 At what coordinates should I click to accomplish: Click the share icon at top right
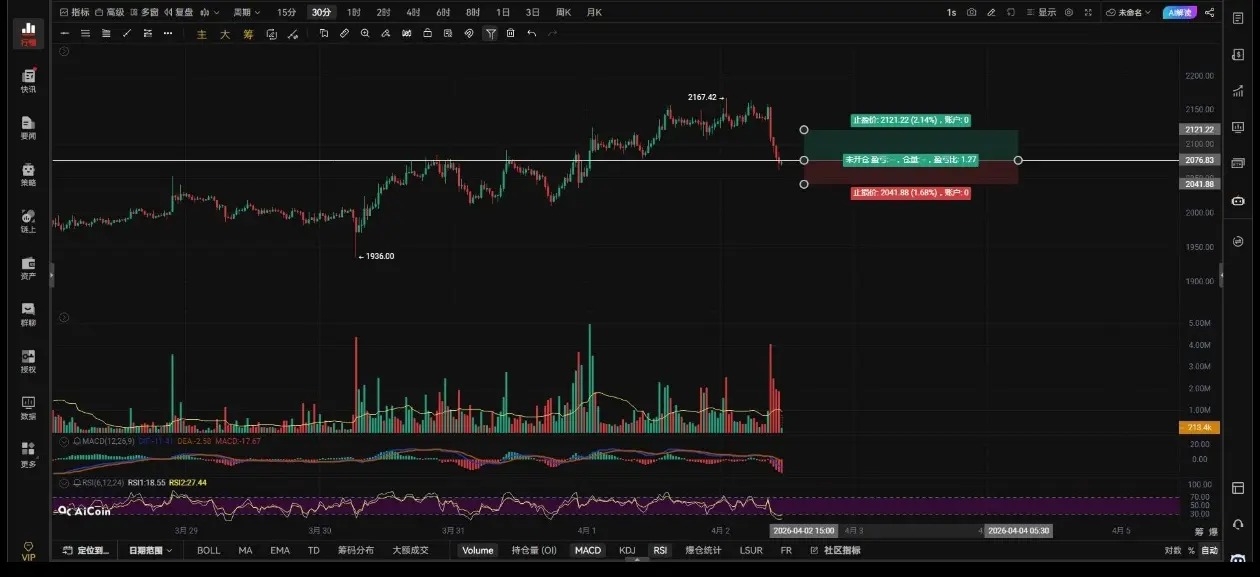coord(1210,12)
